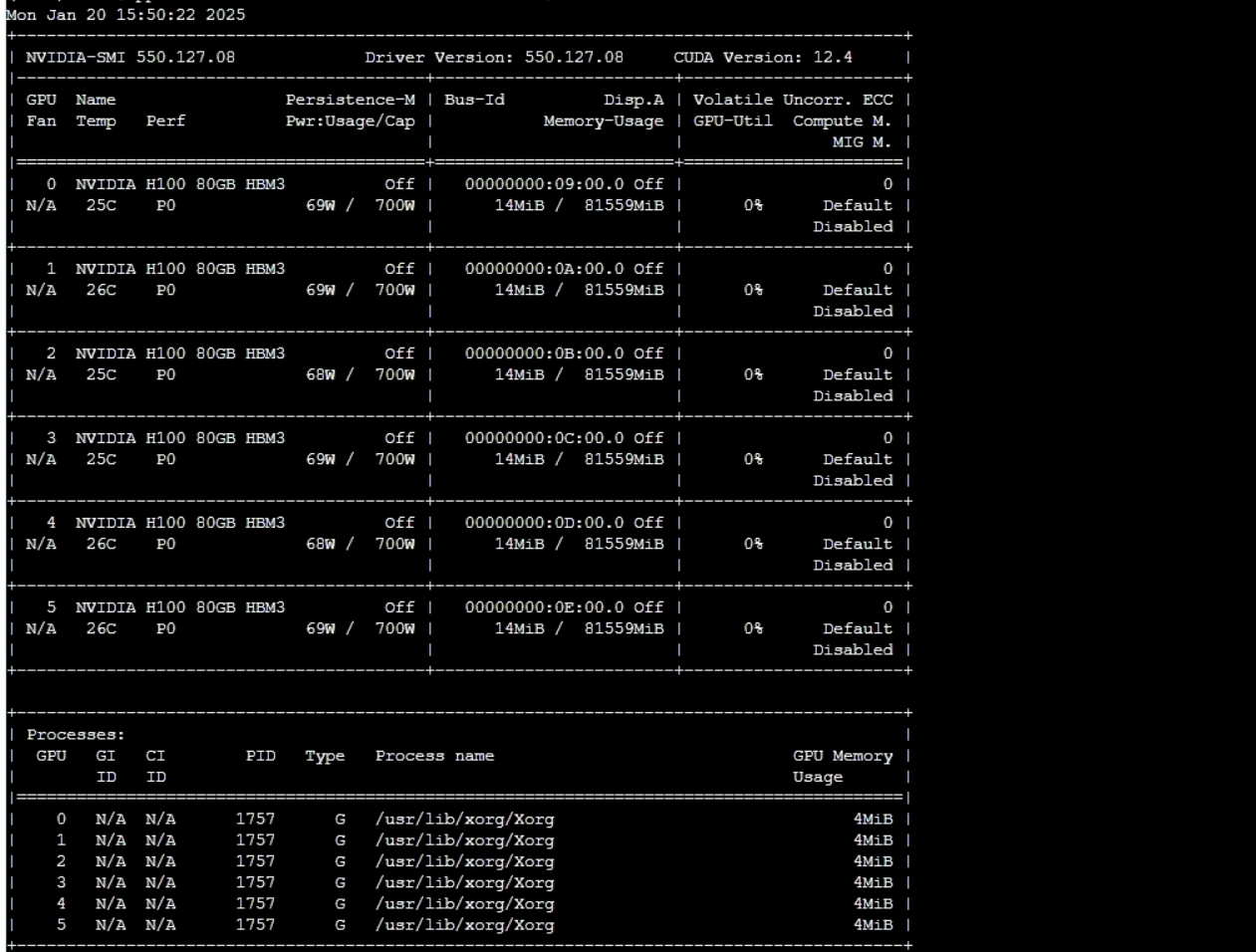Click the 0% utilization value for GPU 5
This screenshot has height=952, width=1256.
pyautogui.click(x=753, y=629)
